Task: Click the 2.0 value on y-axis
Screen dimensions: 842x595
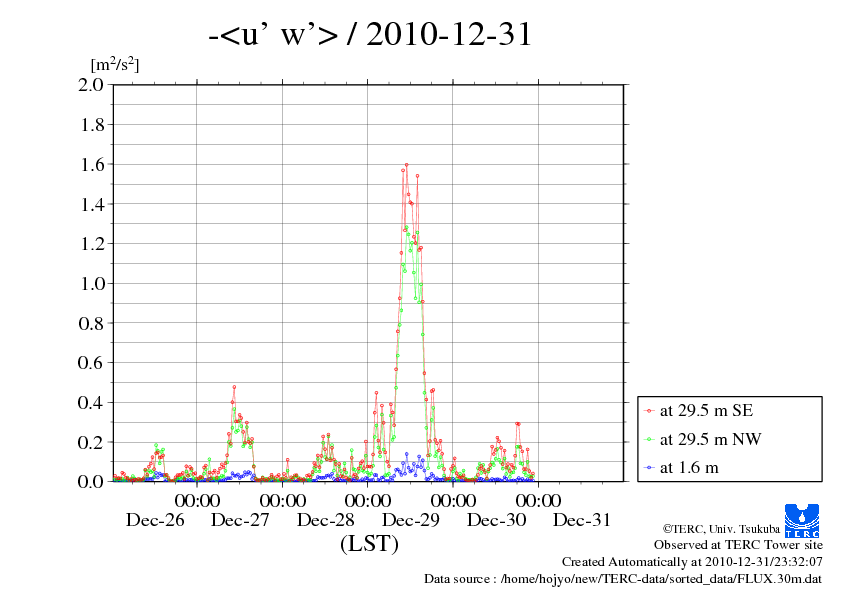Action: click(x=91, y=85)
